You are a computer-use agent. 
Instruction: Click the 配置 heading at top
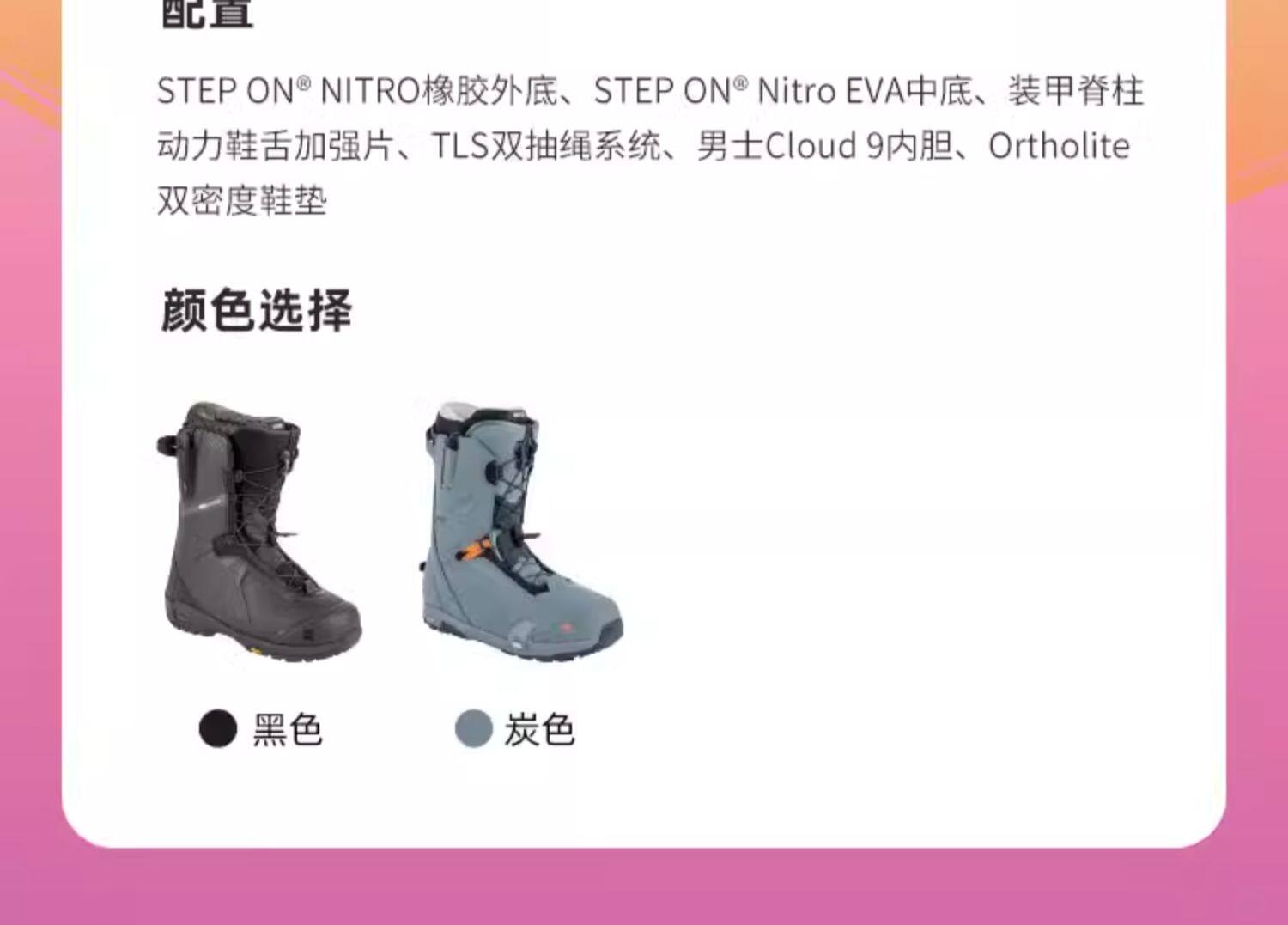(206, 13)
